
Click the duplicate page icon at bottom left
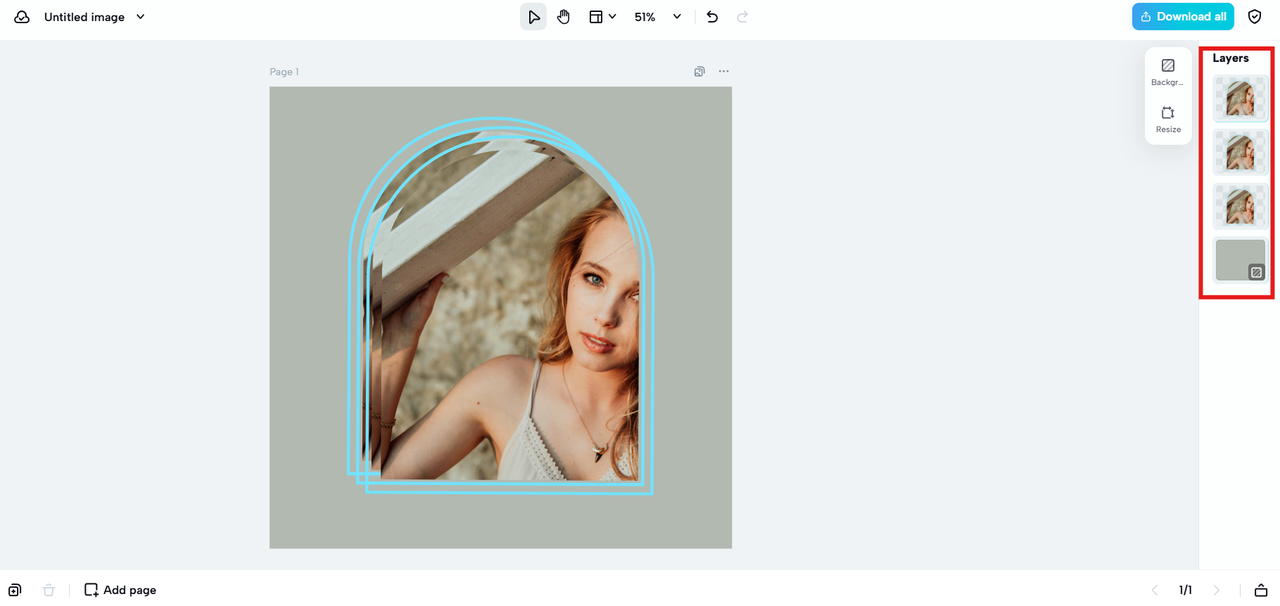(15, 590)
